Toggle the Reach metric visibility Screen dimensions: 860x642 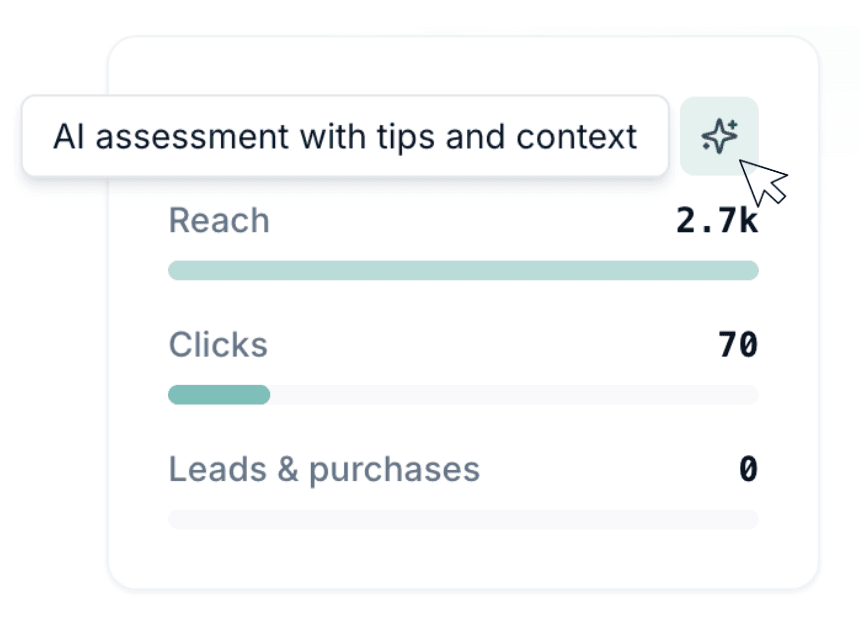[219, 220]
